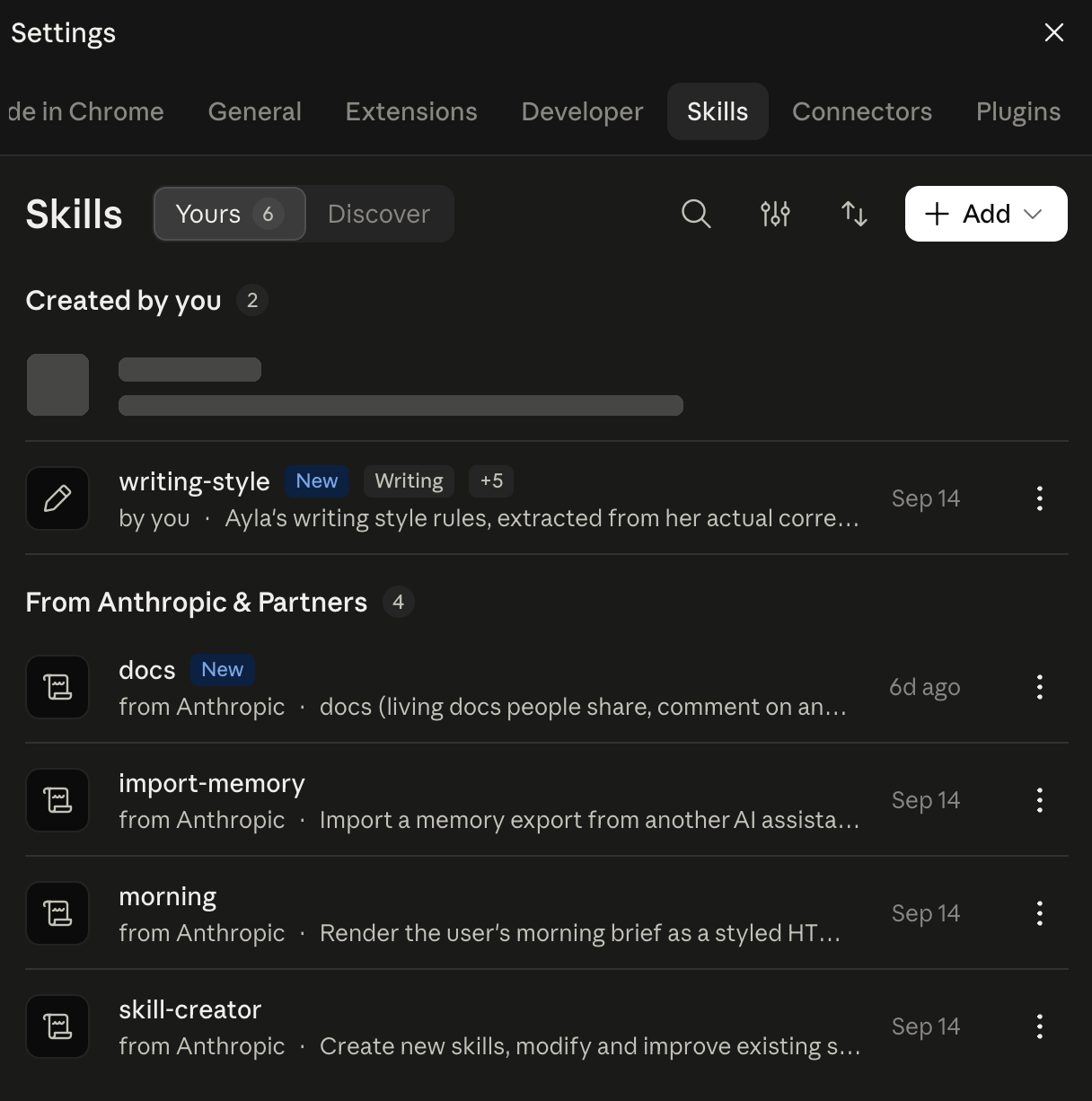The height and width of the screenshot is (1101, 1092).
Task: Click the writing-style pencil icon
Action: [57, 498]
